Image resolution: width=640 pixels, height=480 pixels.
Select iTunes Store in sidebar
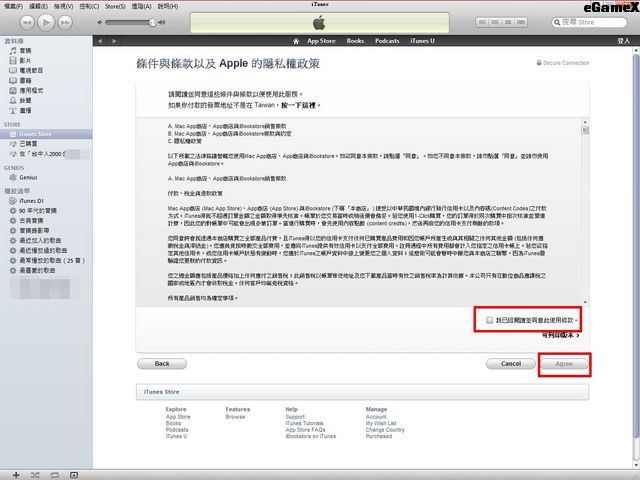[46, 134]
